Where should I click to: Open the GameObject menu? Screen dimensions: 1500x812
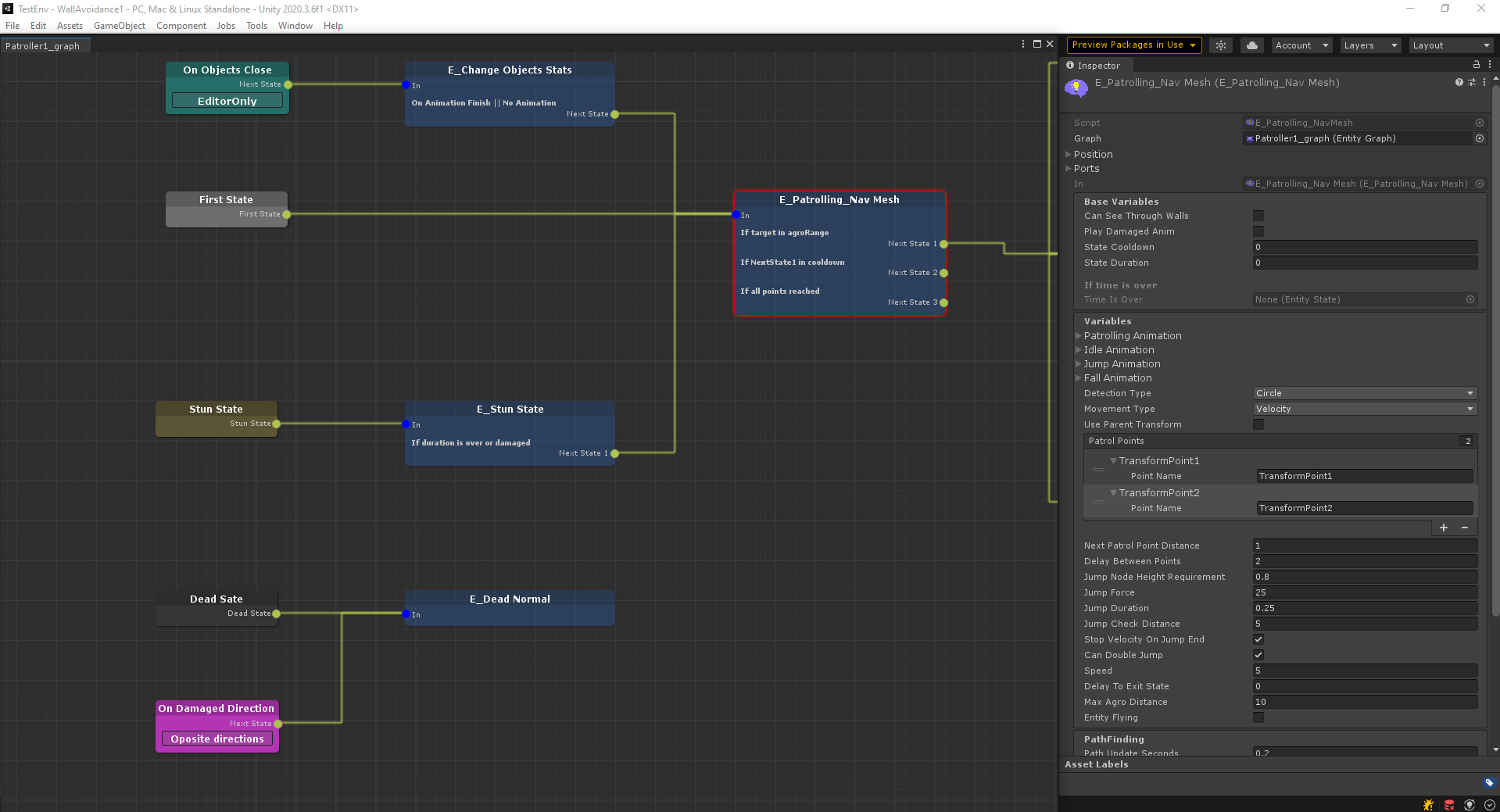(119, 26)
